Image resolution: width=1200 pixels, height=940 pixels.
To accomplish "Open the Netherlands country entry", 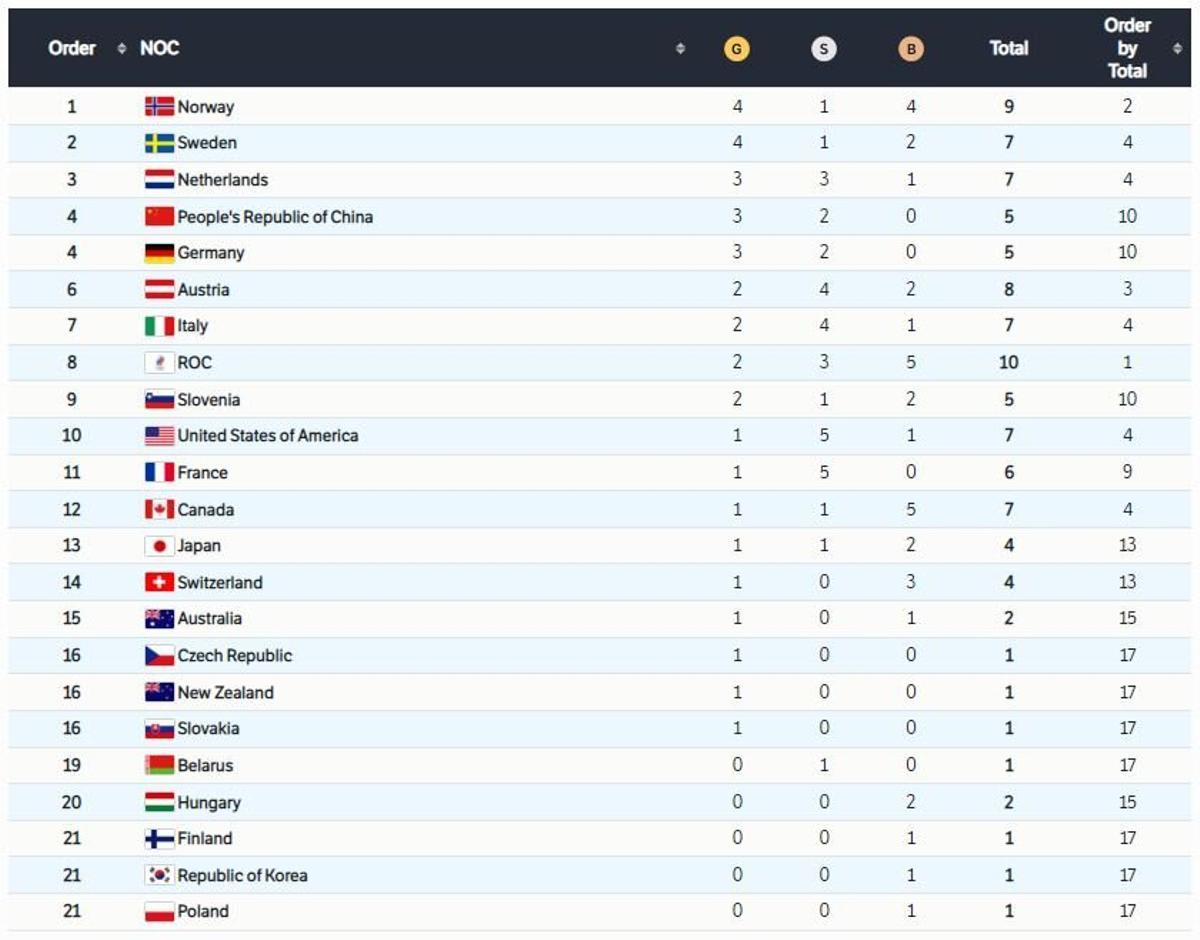I will click(x=222, y=179).
